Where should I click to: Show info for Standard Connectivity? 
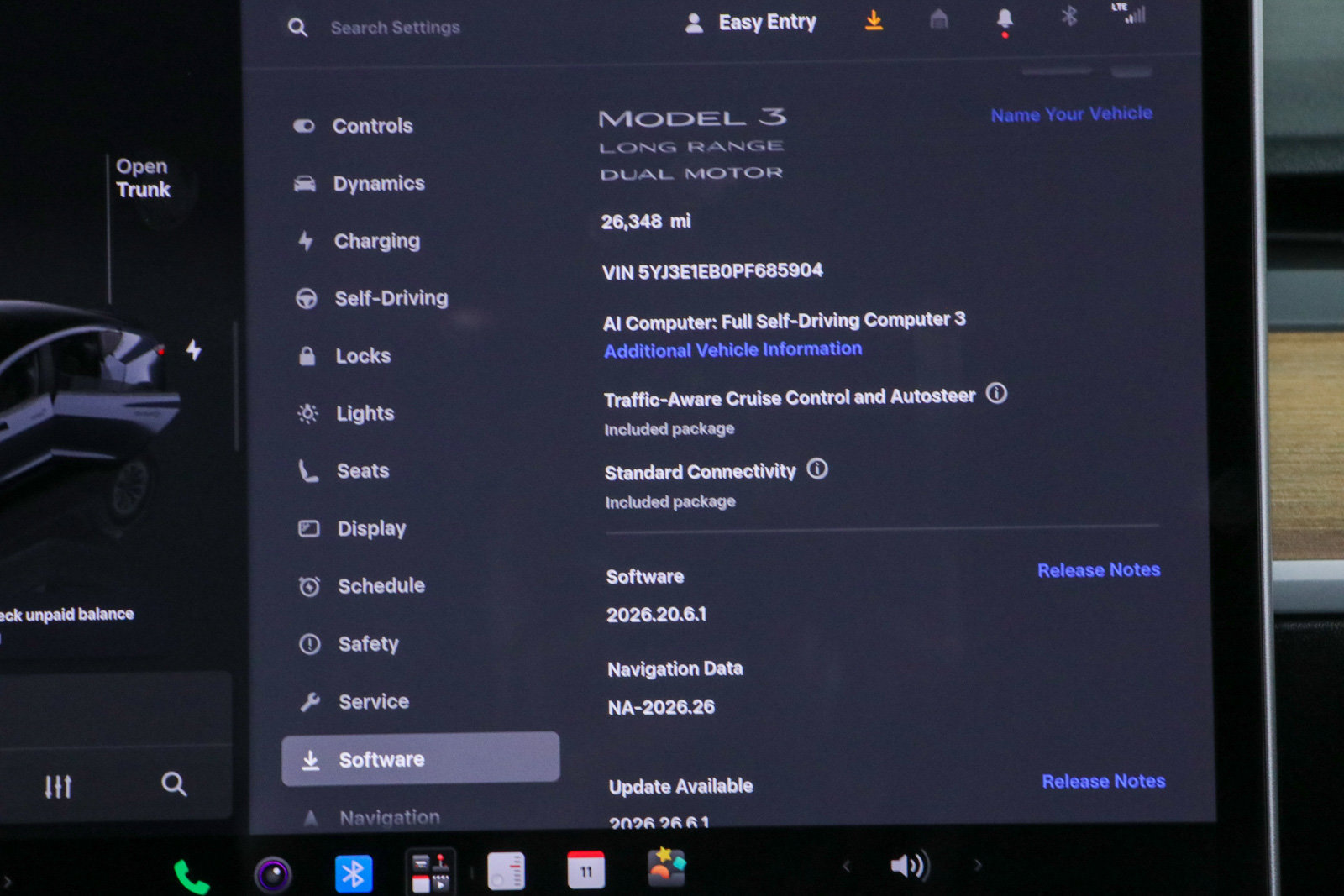pyautogui.click(x=817, y=469)
